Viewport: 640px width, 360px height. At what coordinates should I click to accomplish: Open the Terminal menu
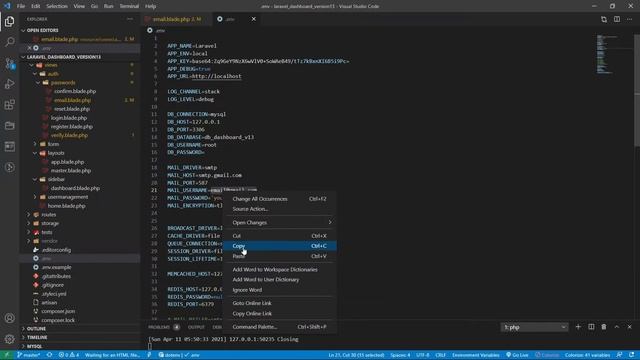tap(129, 6)
